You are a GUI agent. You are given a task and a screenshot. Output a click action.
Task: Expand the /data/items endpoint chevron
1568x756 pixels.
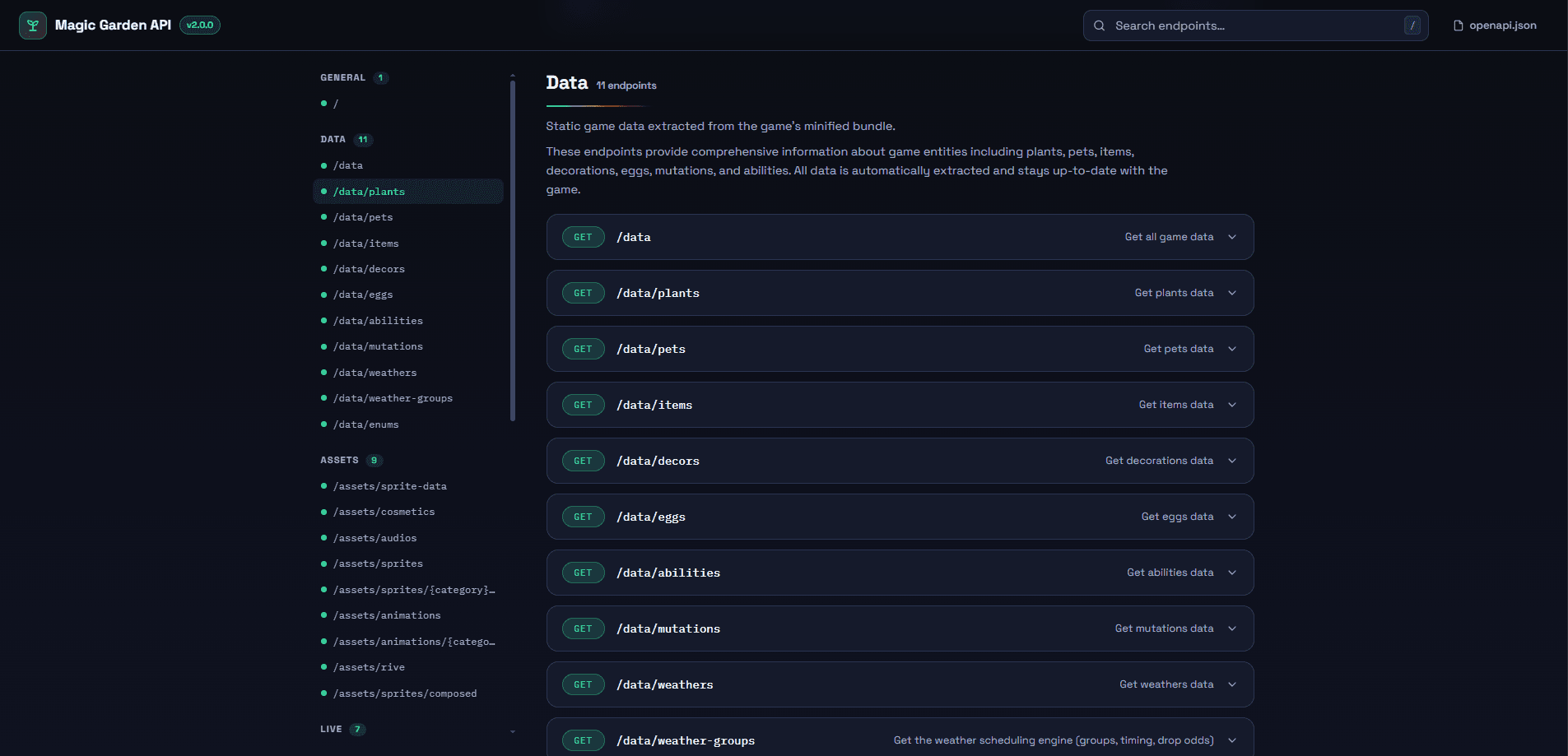pos(1232,405)
